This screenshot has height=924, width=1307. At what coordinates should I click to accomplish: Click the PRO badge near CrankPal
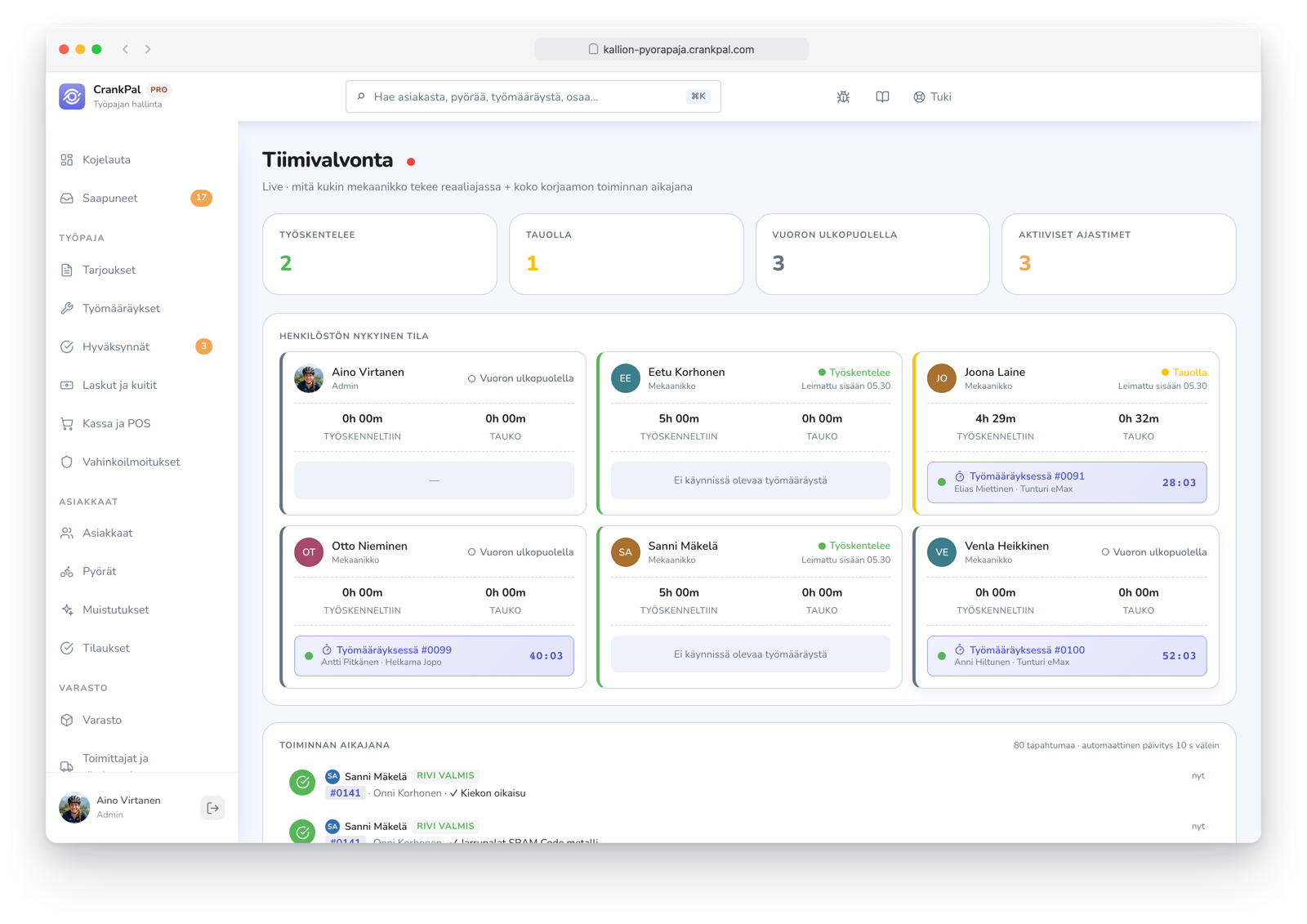[159, 90]
